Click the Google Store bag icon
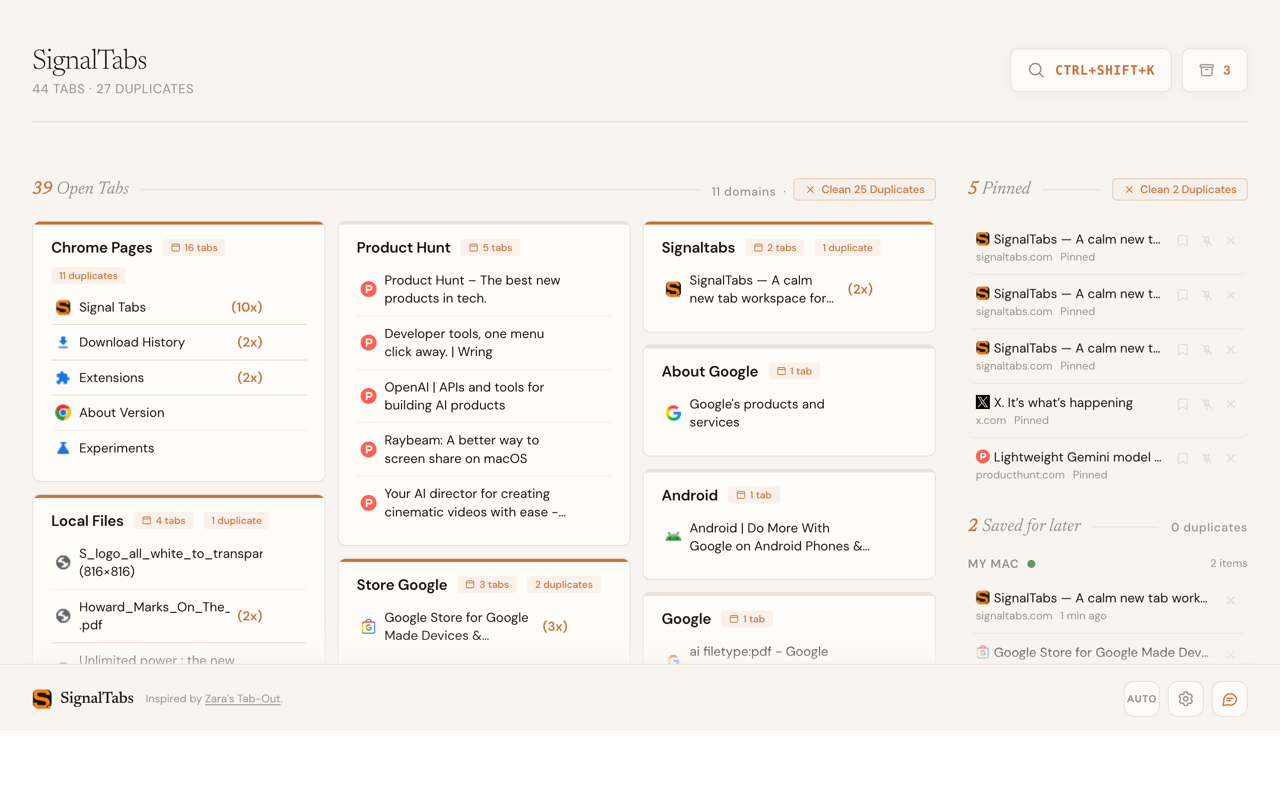Viewport: 1280px width, 800px height. click(368, 626)
